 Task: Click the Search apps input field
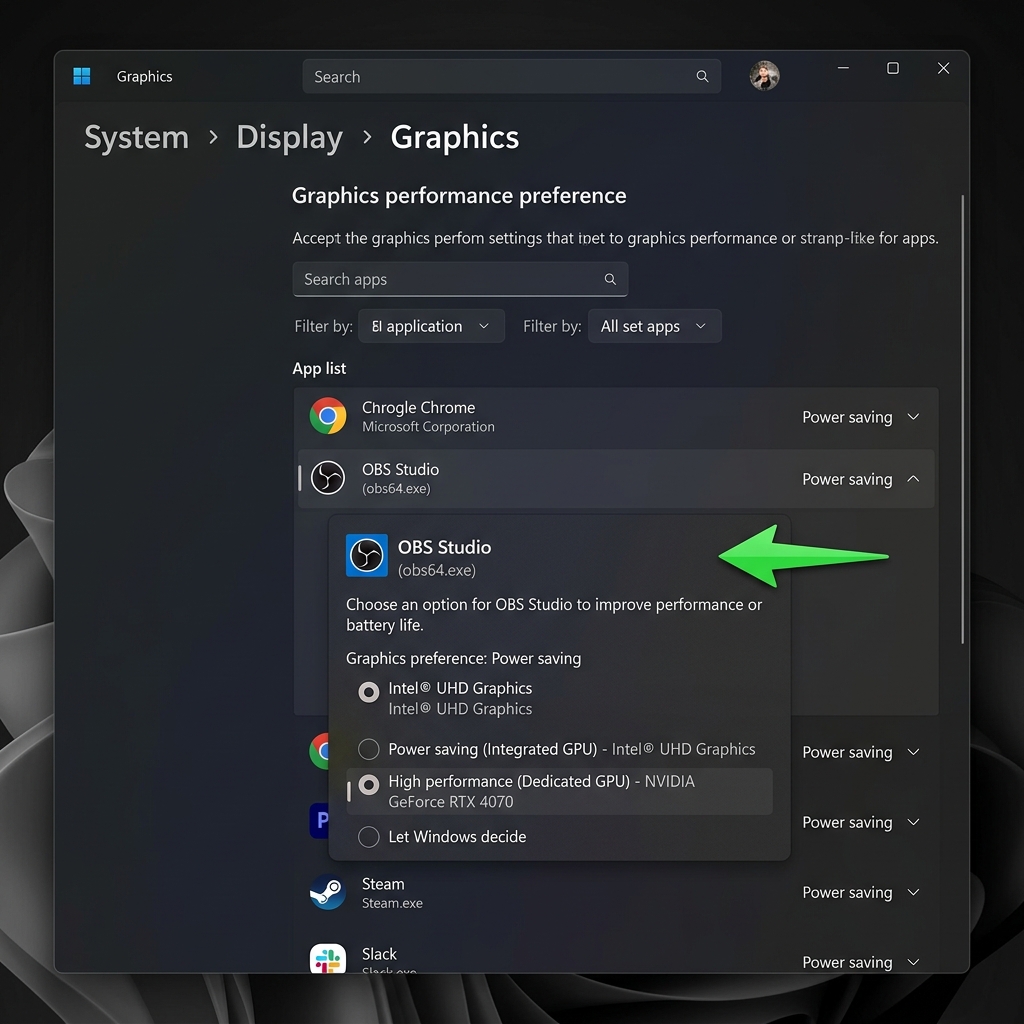click(x=460, y=280)
